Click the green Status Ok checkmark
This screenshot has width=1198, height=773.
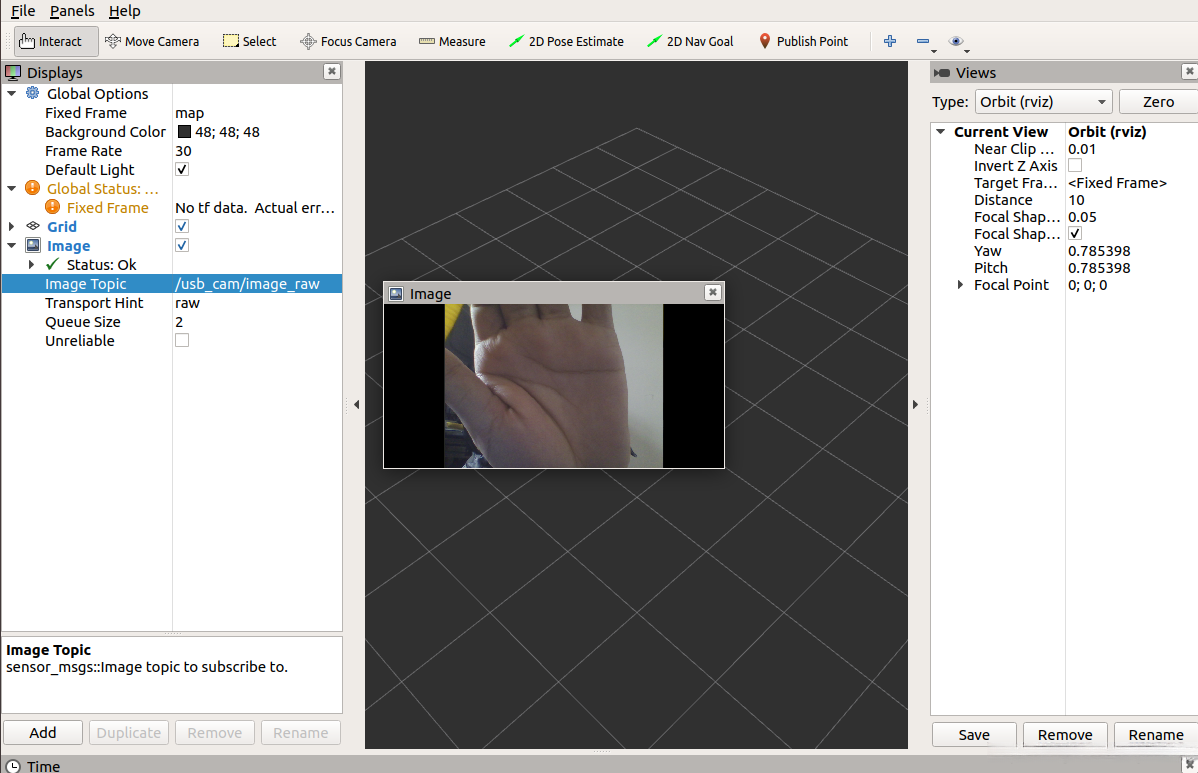53,264
